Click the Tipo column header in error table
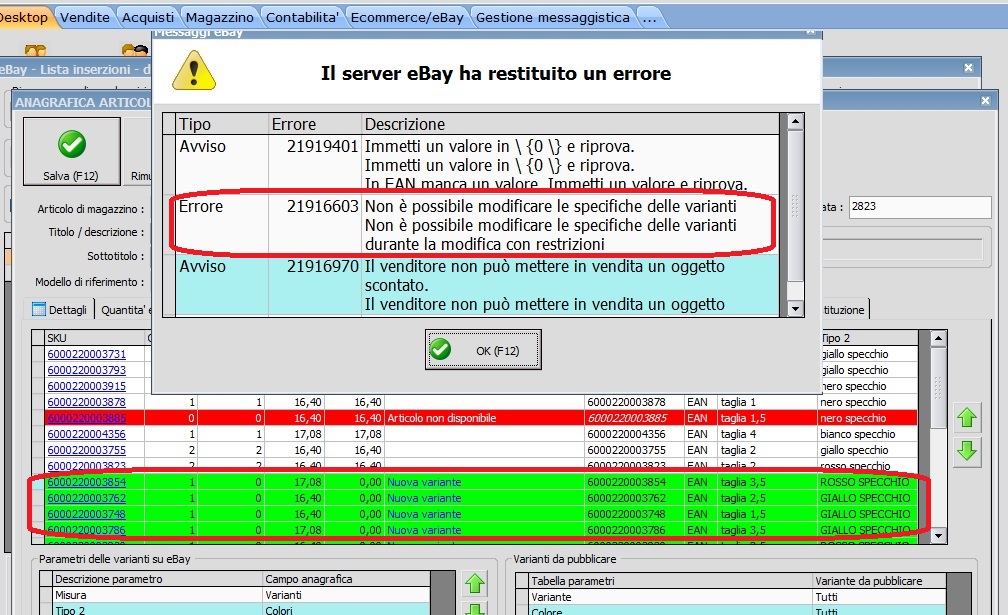 point(222,124)
